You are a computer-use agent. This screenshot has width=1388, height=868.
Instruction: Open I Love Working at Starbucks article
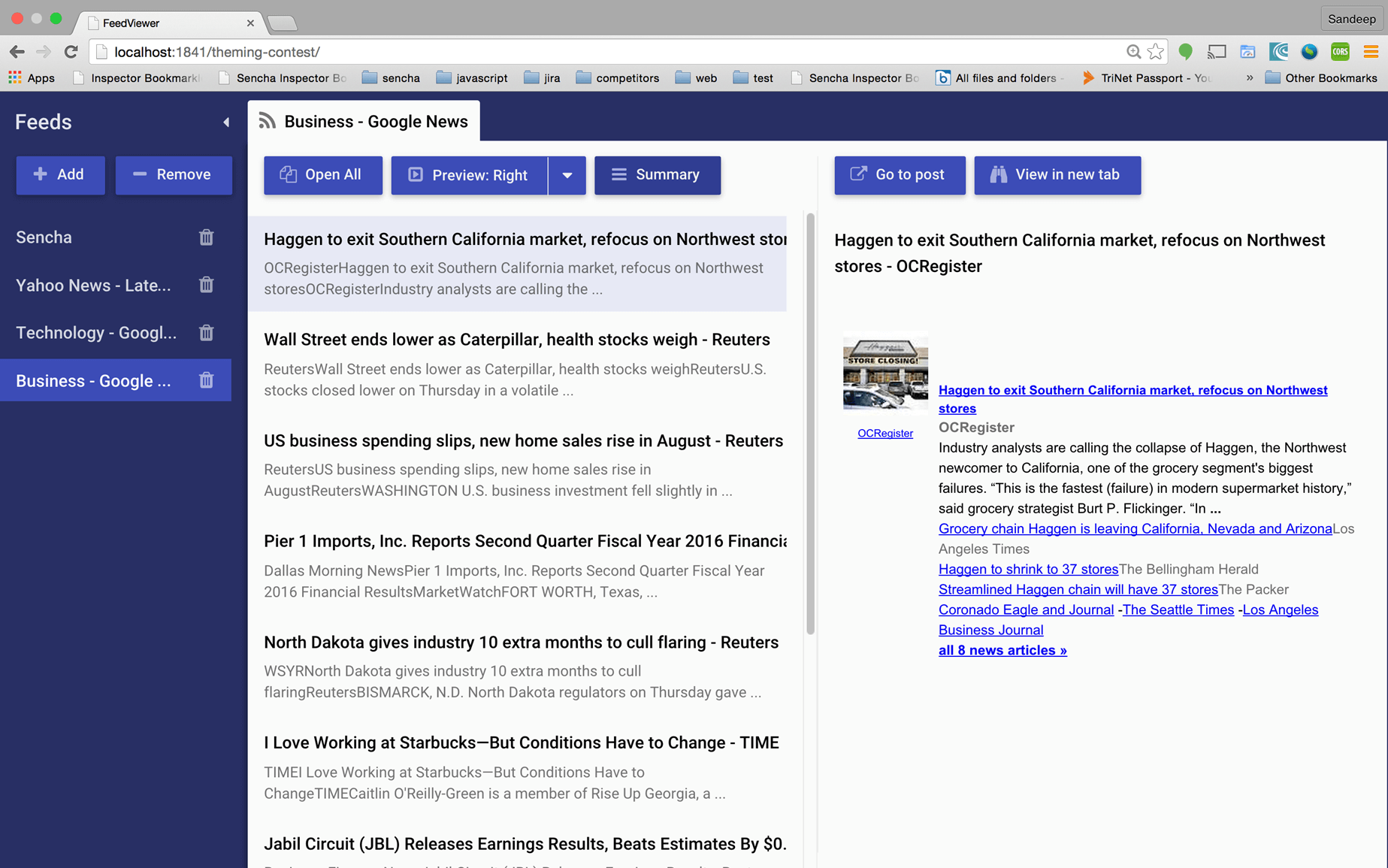517,767
